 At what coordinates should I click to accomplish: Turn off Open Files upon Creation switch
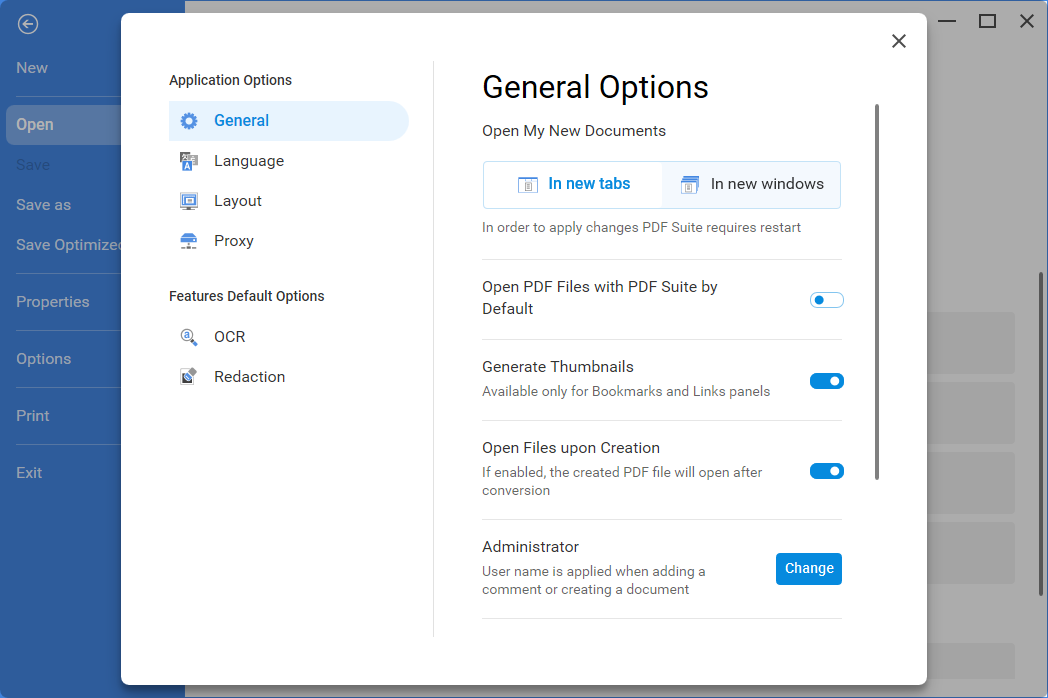click(x=827, y=471)
